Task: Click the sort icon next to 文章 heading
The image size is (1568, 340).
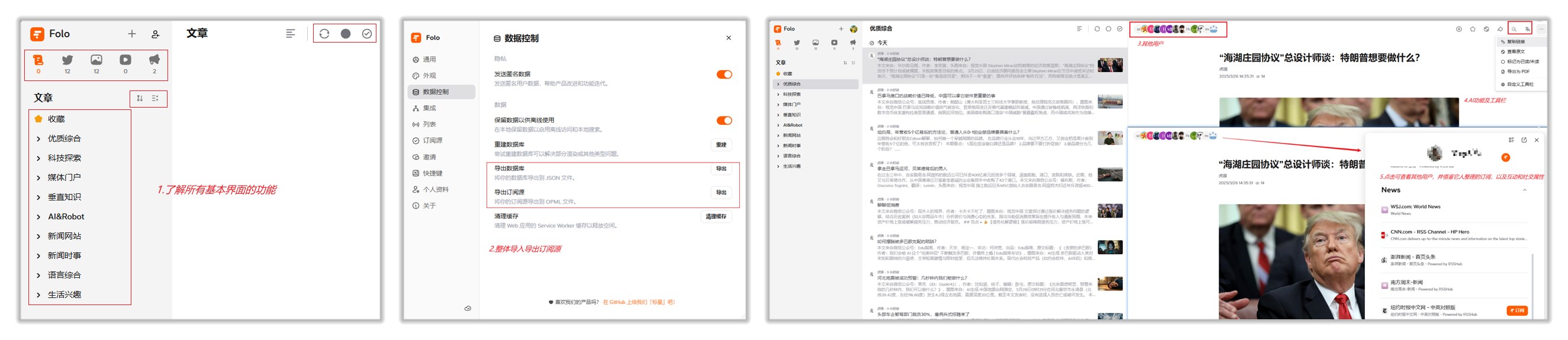Action: click(140, 99)
